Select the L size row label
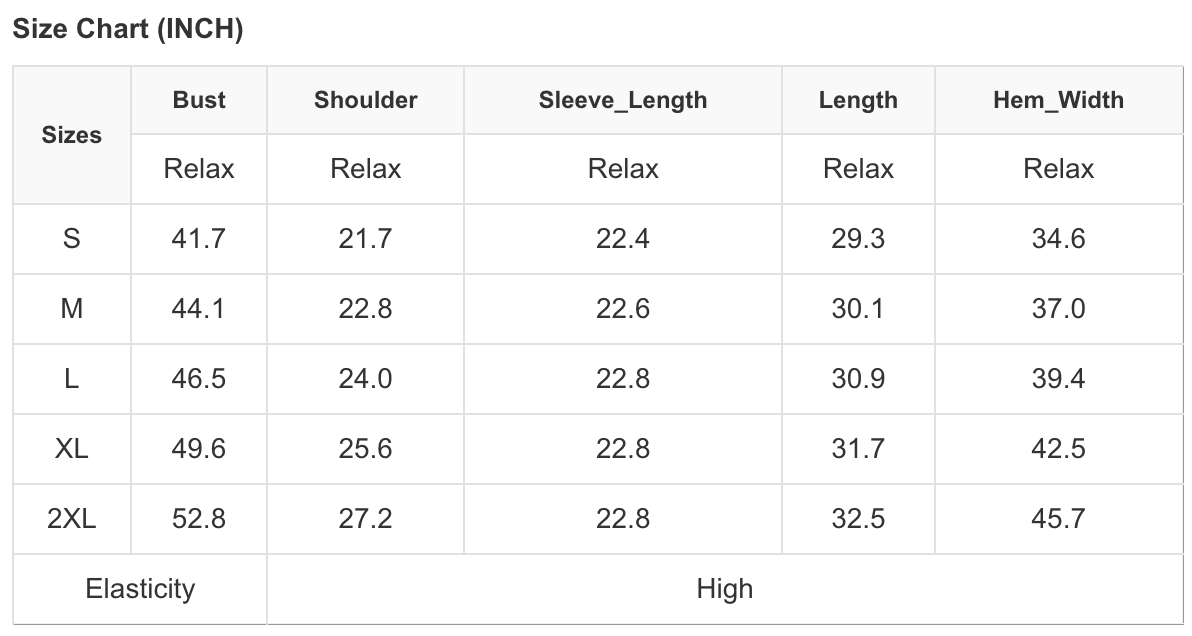1192x636 pixels. pyautogui.click(x=72, y=379)
